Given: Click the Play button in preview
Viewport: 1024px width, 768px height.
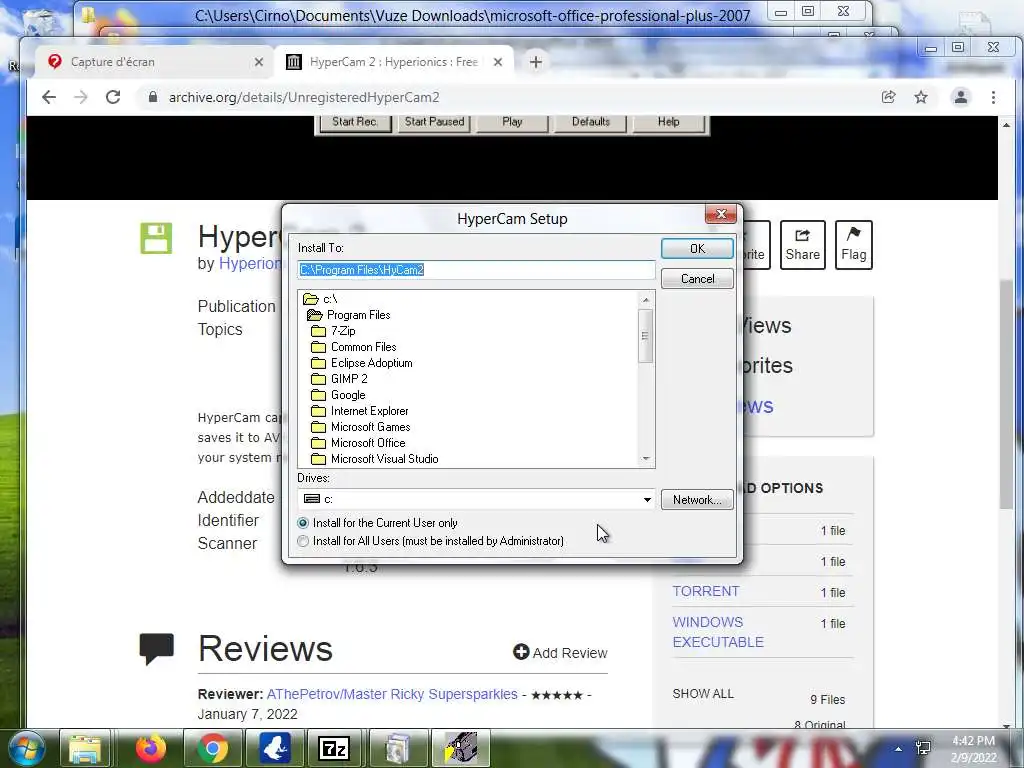Looking at the screenshot, I should [512, 122].
